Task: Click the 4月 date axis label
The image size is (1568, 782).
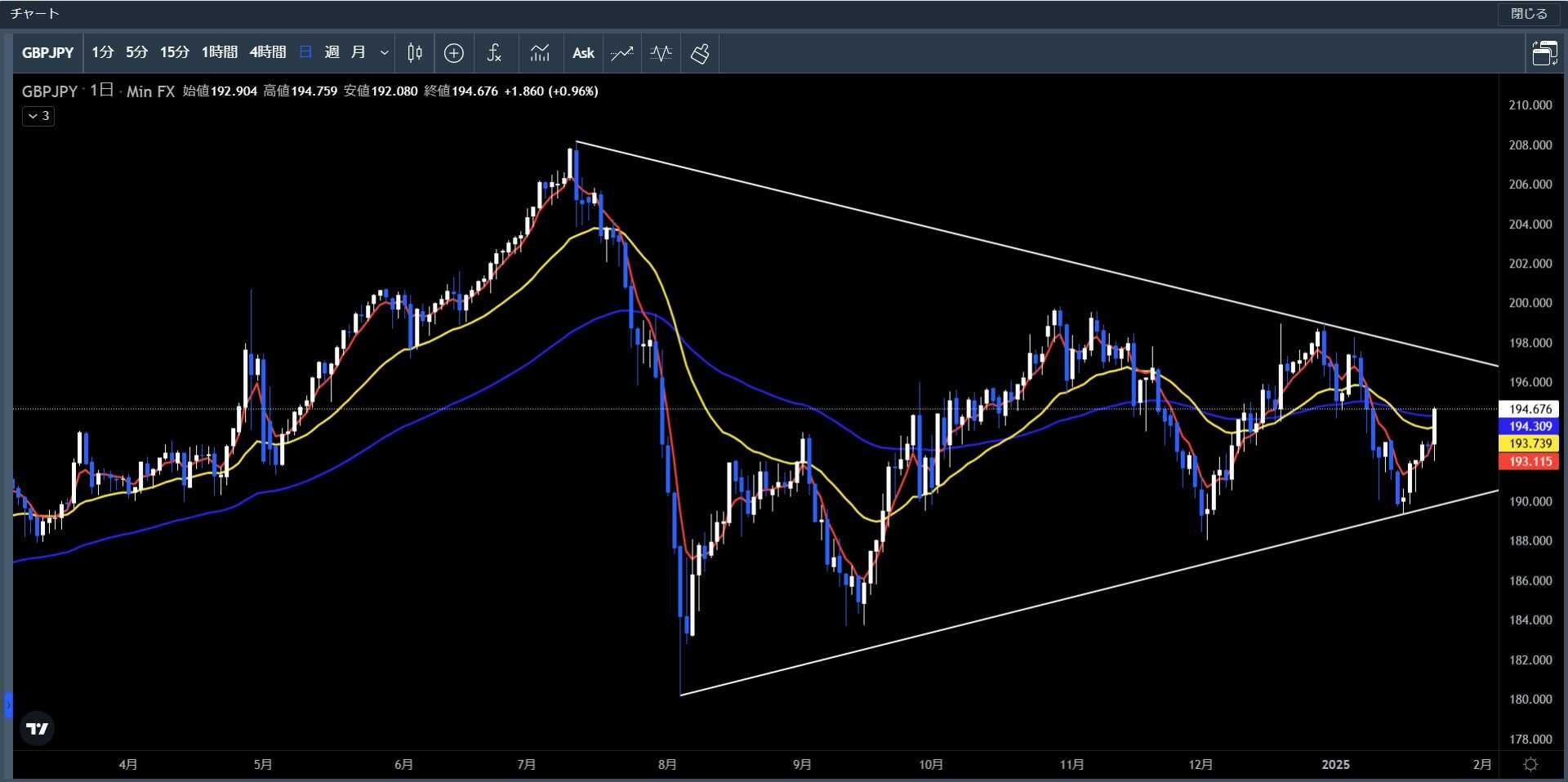Action: point(128,765)
